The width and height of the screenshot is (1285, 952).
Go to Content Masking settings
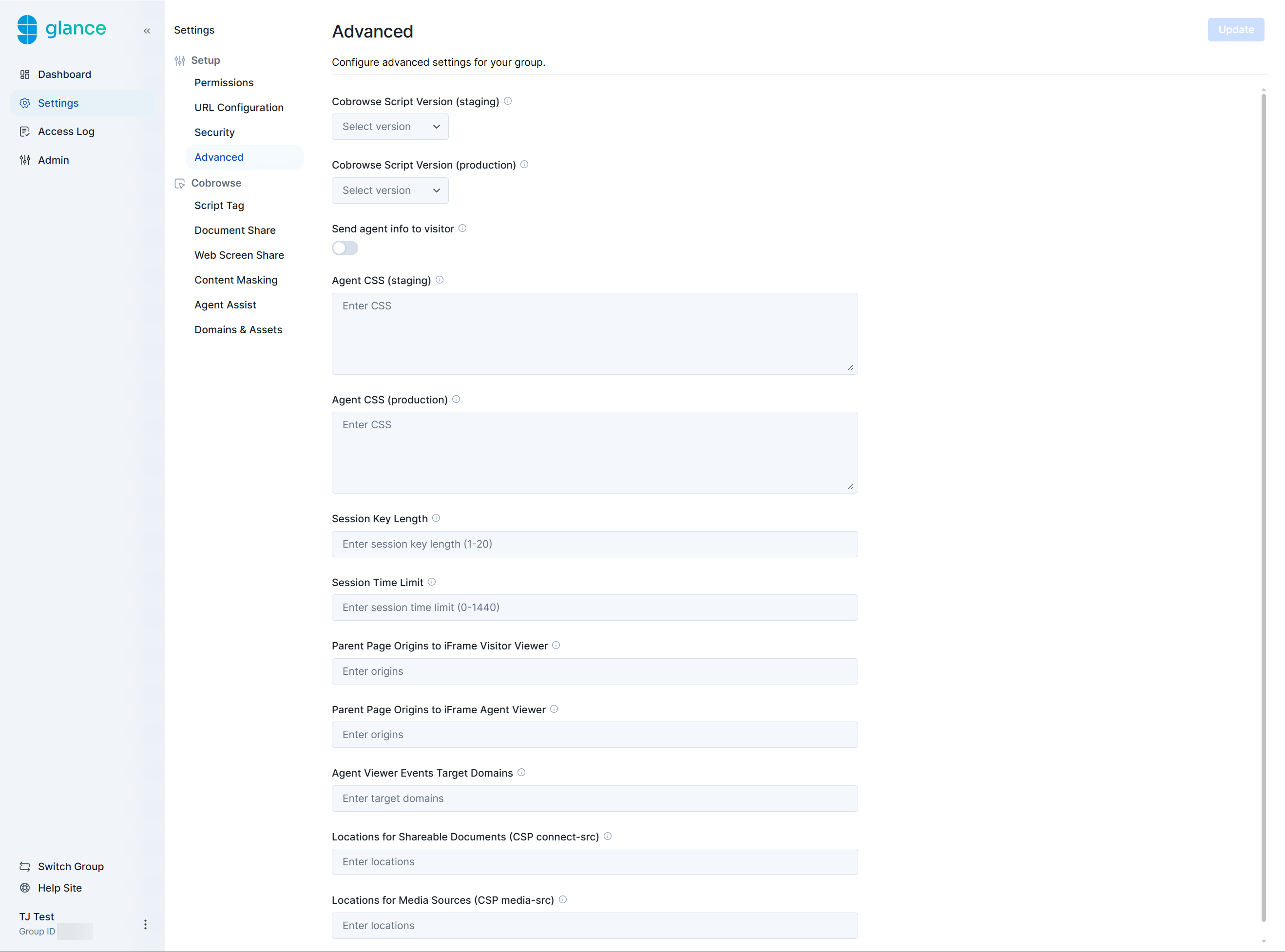click(x=236, y=280)
